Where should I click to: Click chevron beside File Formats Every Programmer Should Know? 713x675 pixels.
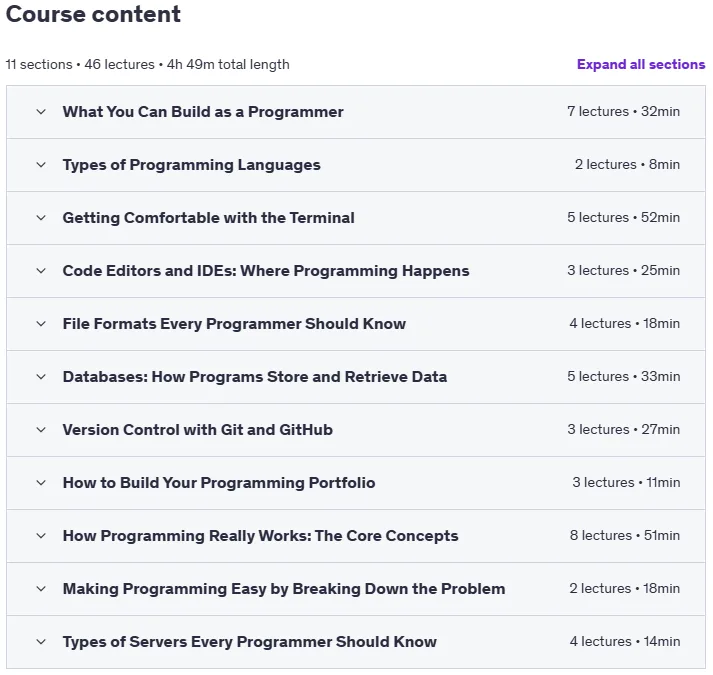point(41,324)
